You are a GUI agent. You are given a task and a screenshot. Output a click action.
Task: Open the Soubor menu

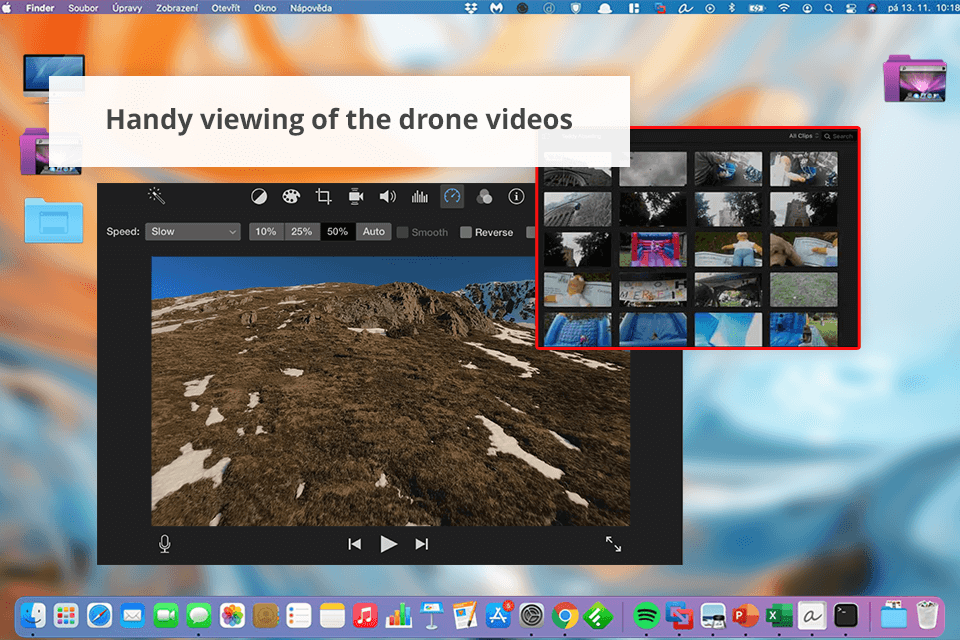click(83, 8)
